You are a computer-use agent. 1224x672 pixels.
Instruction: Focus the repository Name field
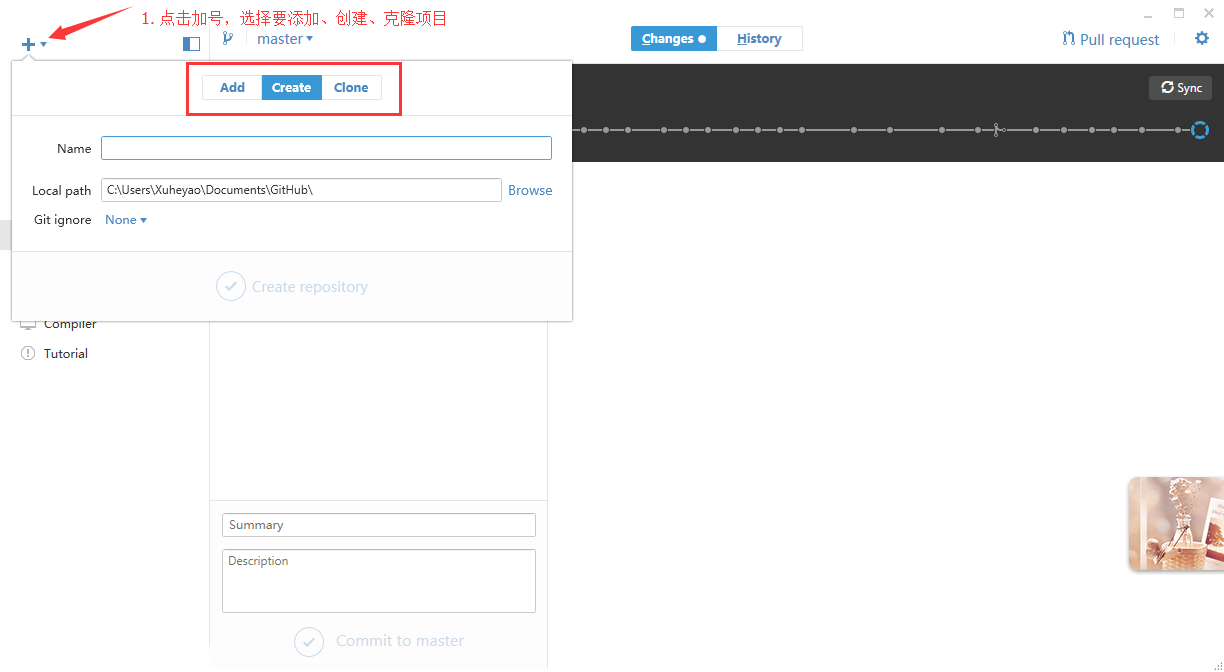coord(326,148)
